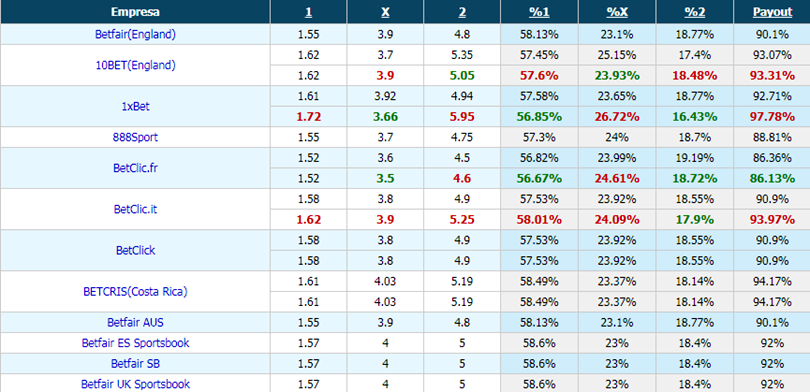Viewport: 810px width, 392px height.
Task: Open the Betfair(England) company link
Action: (x=135, y=35)
